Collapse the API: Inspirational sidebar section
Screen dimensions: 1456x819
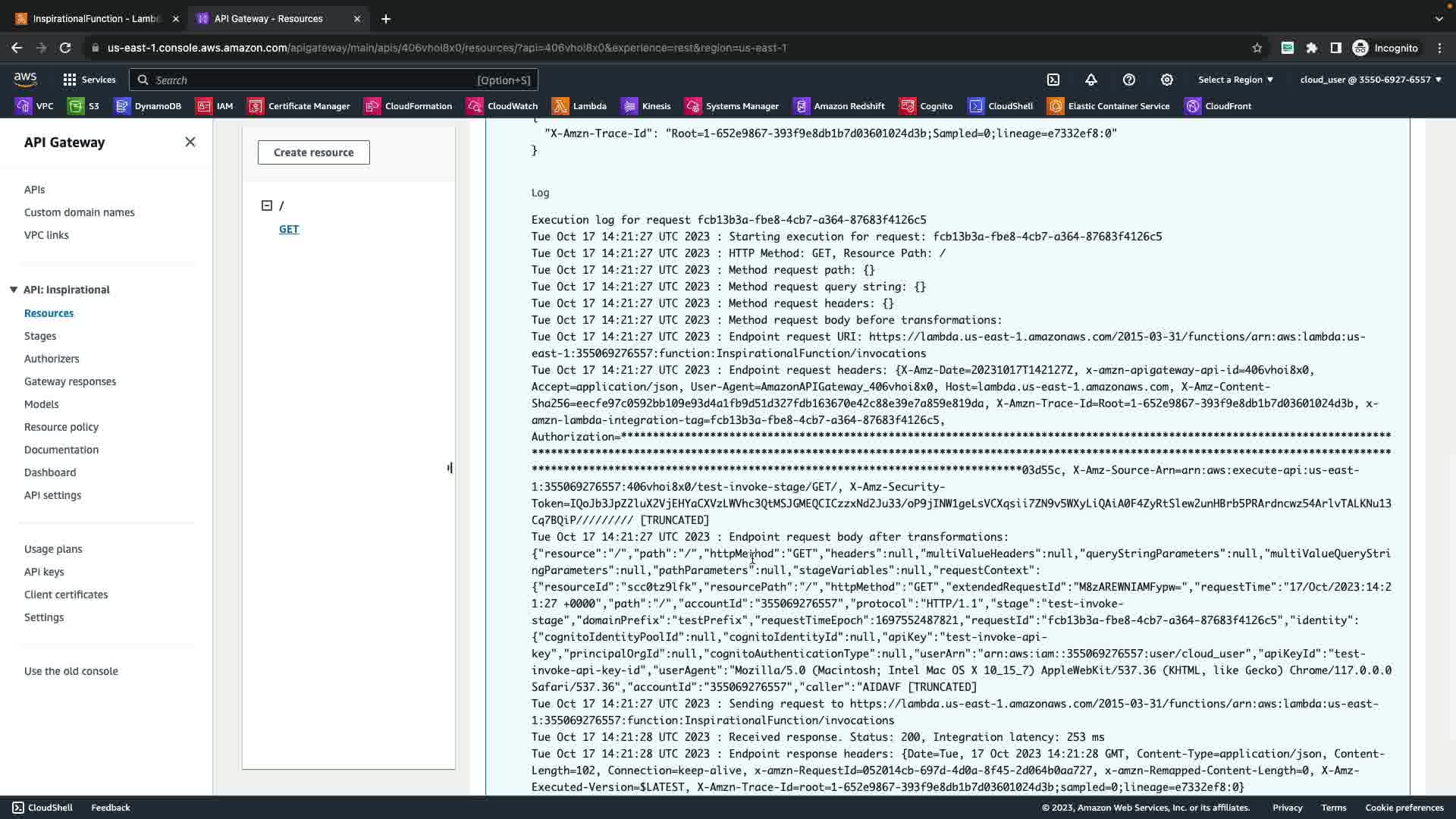pos(14,290)
